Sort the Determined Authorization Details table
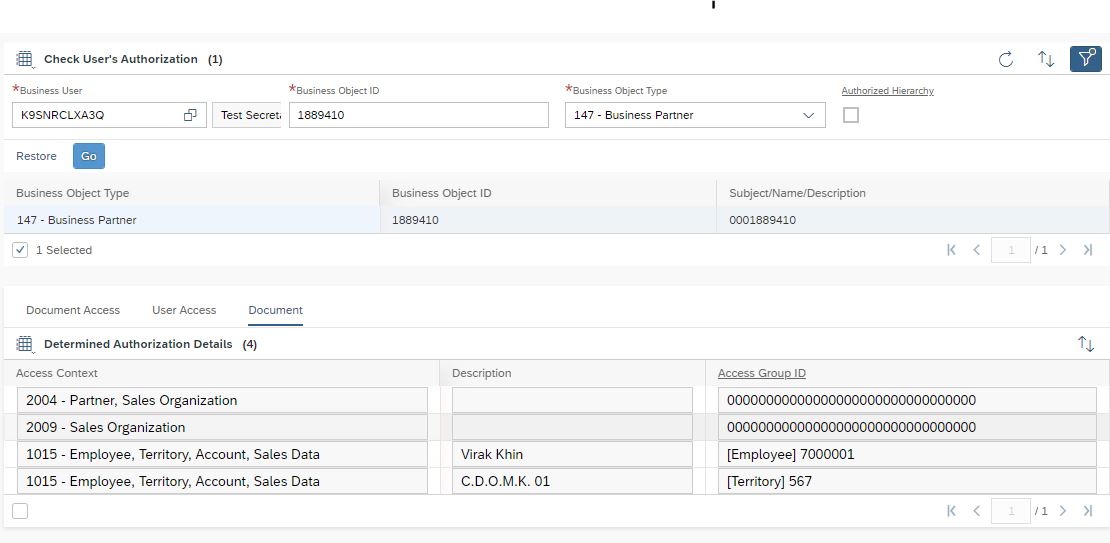This screenshot has width=1110, height=543. click(1086, 344)
